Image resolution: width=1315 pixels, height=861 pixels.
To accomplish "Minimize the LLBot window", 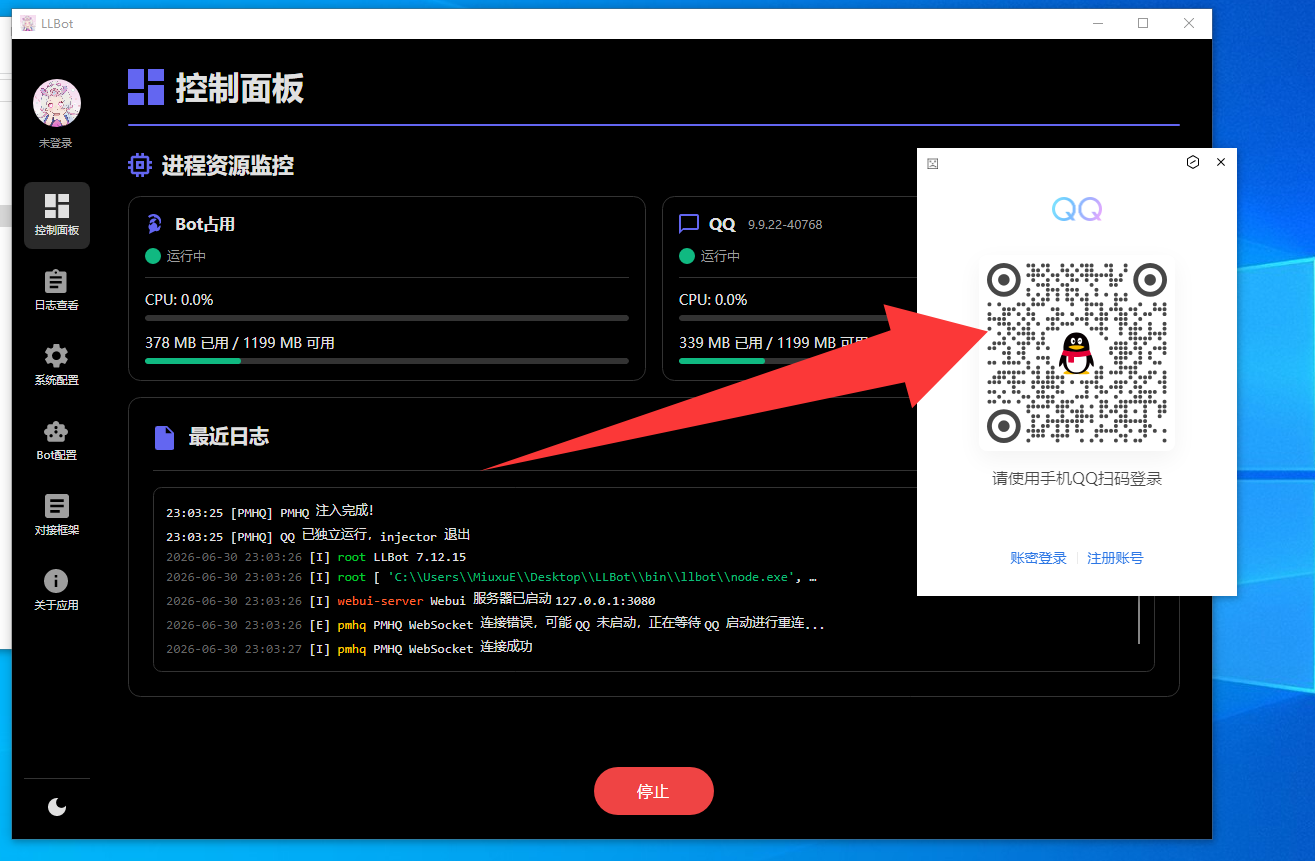I will coord(1097,23).
